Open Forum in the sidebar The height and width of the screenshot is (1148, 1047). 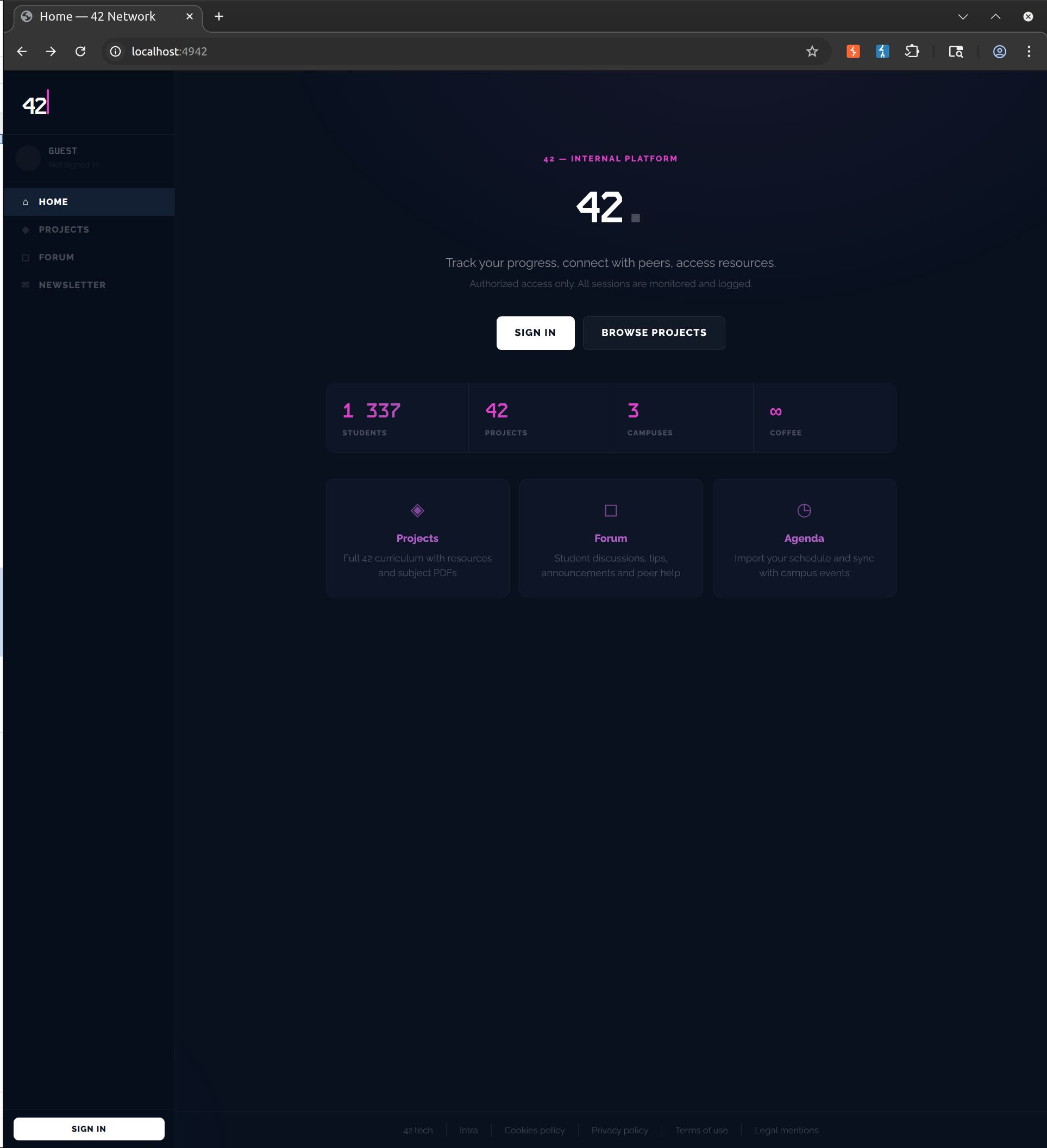(x=89, y=258)
